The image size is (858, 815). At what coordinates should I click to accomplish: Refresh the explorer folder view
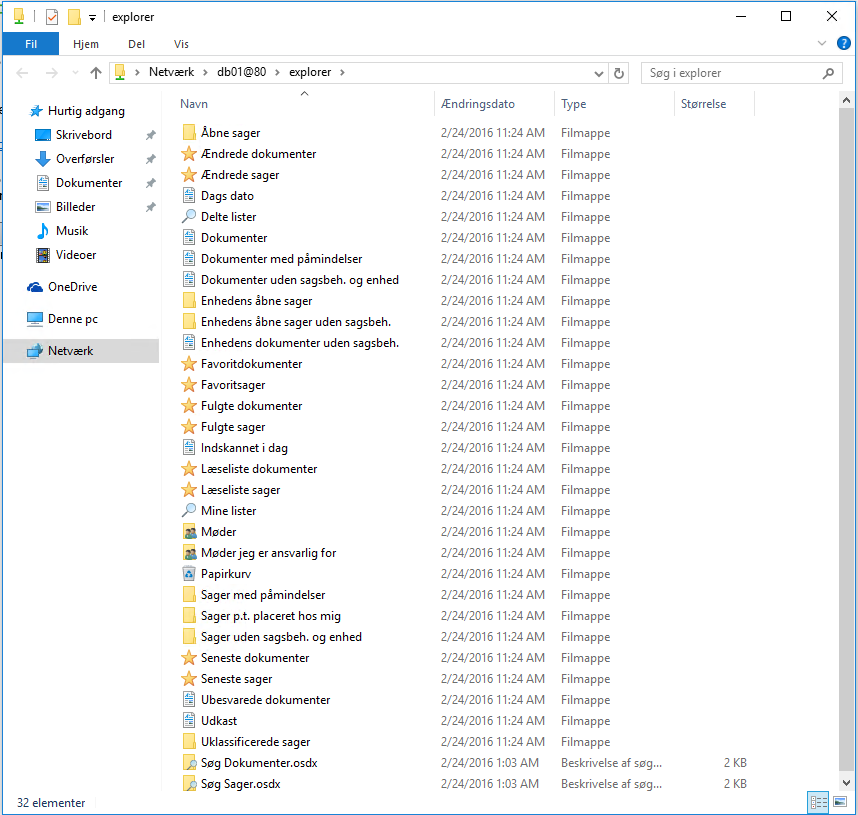[619, 73]
